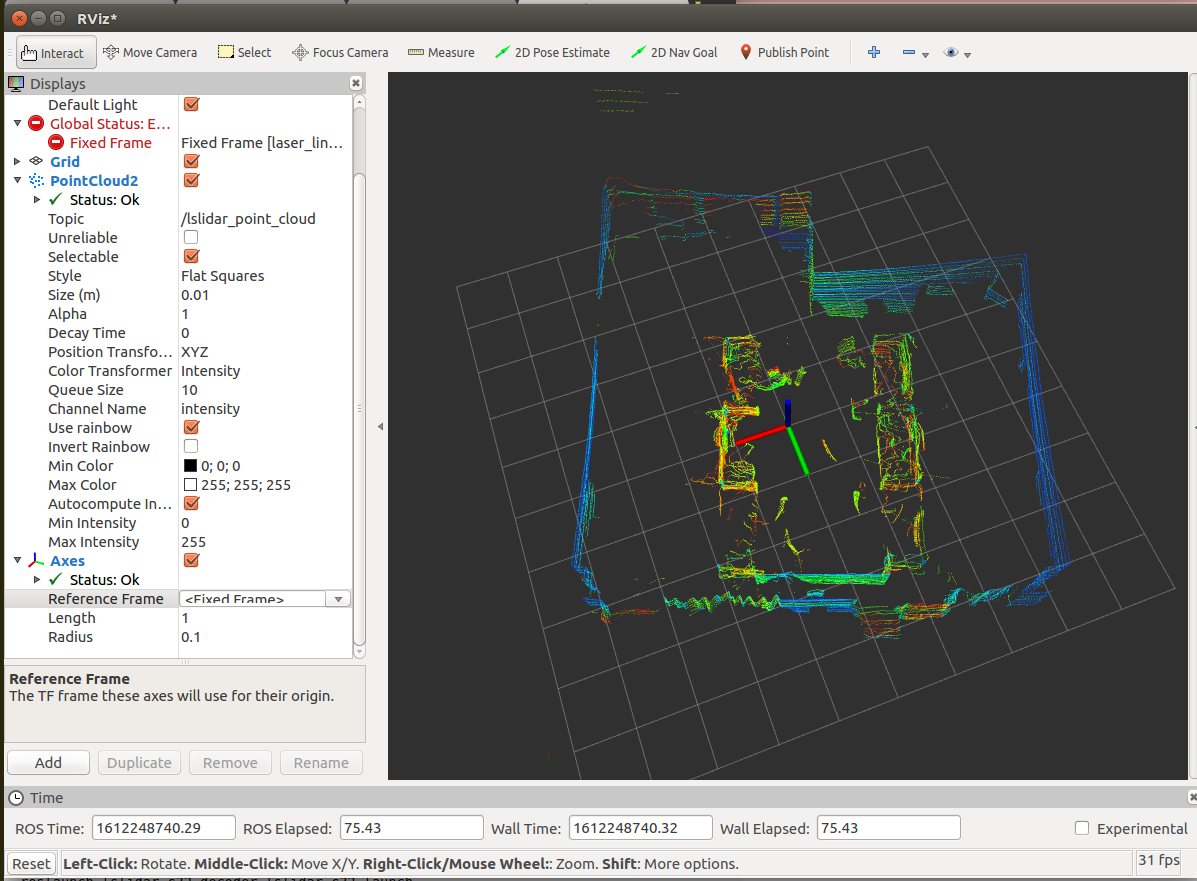Click the Wall Elapsed field
1197x881 pixels.
[889, 828]
